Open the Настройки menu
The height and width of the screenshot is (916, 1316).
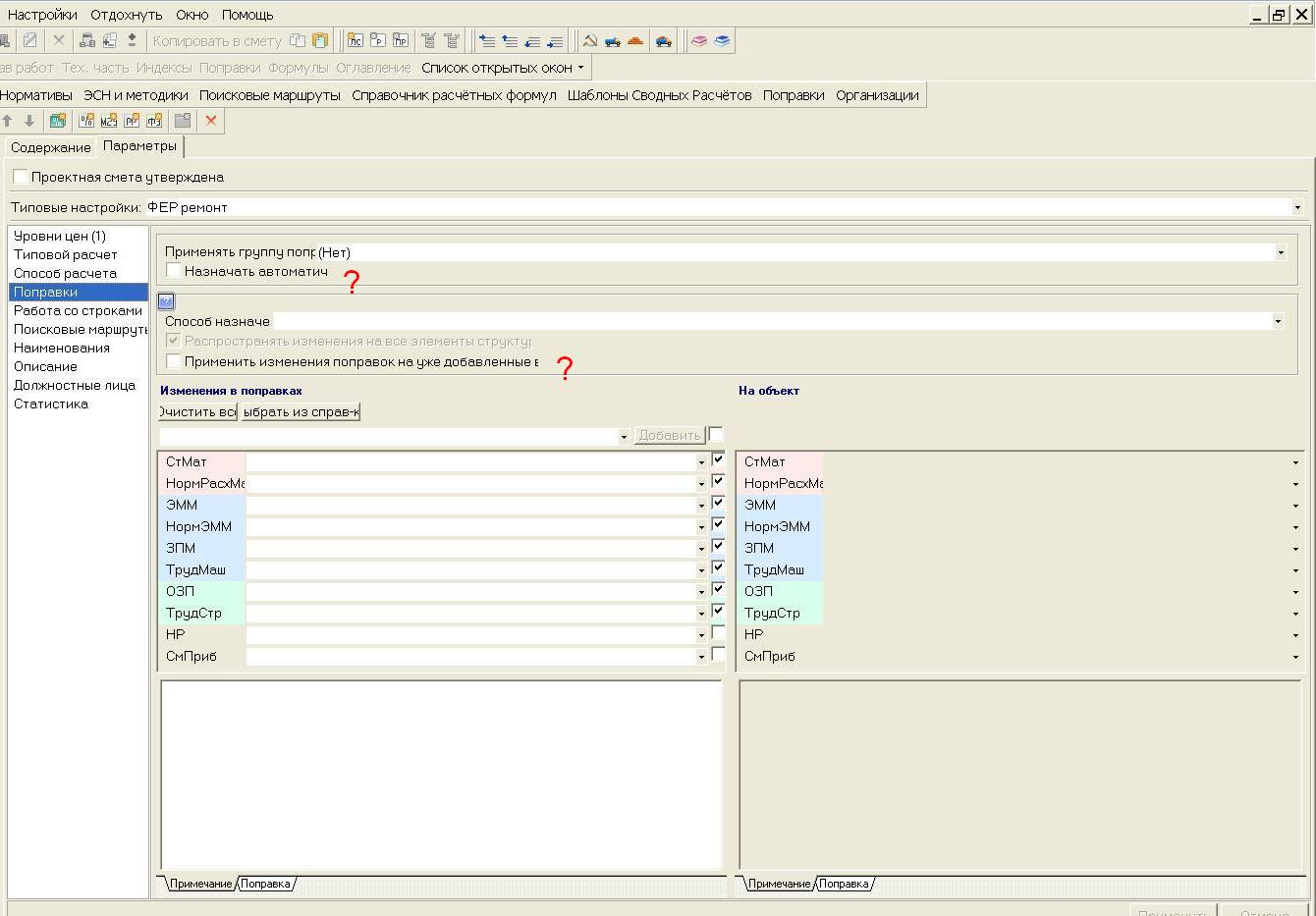click(x=42, y=15)
